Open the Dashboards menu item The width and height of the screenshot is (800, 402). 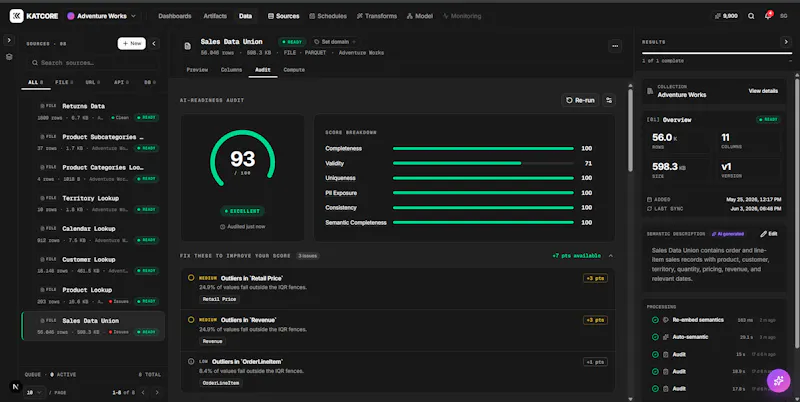pyautogui.click(x=174, y=16)
